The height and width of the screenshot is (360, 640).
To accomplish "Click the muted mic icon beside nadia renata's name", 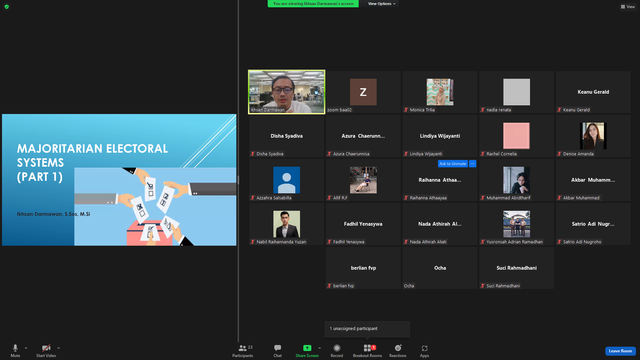I will 483,110.
